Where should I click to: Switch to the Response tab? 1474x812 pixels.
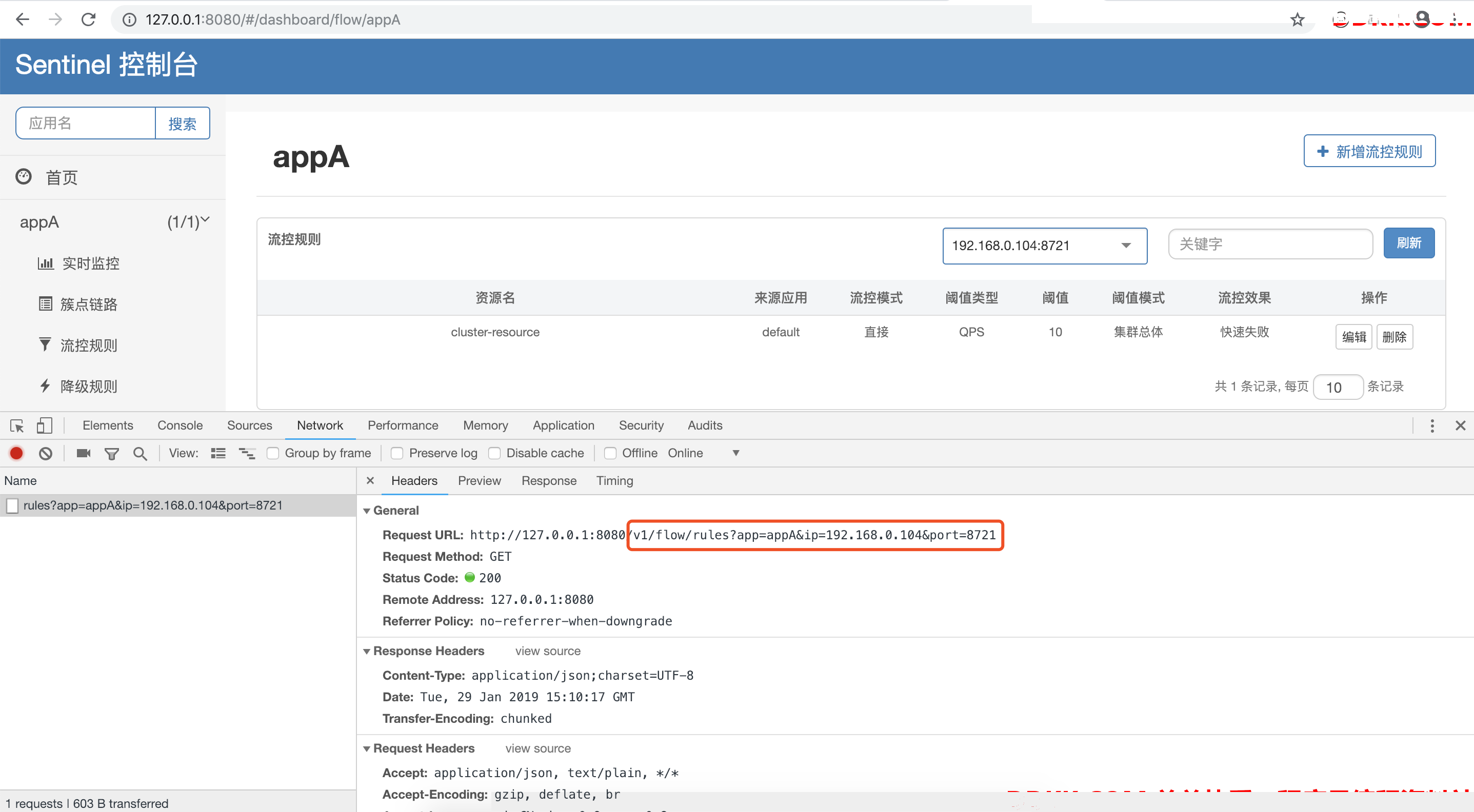(549, 481)
